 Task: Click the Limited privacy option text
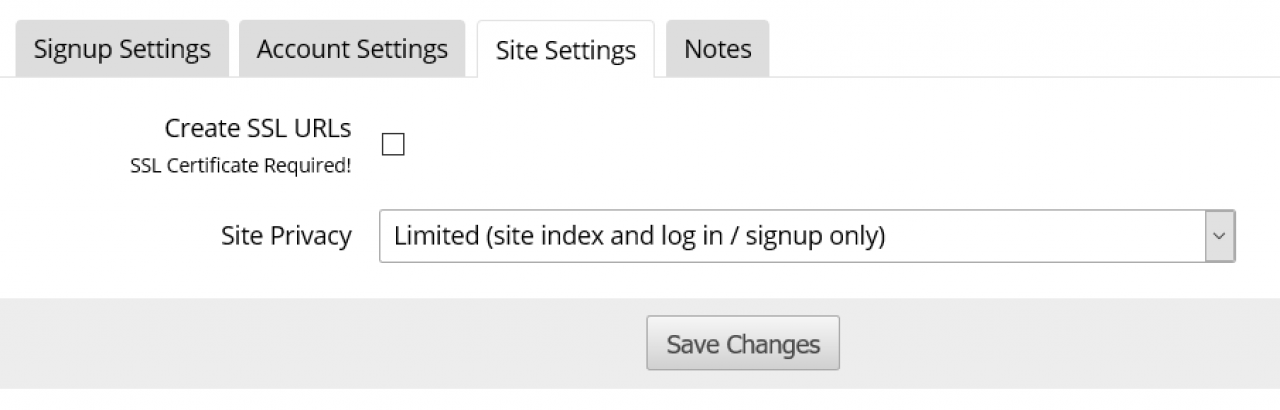(640, 236)
